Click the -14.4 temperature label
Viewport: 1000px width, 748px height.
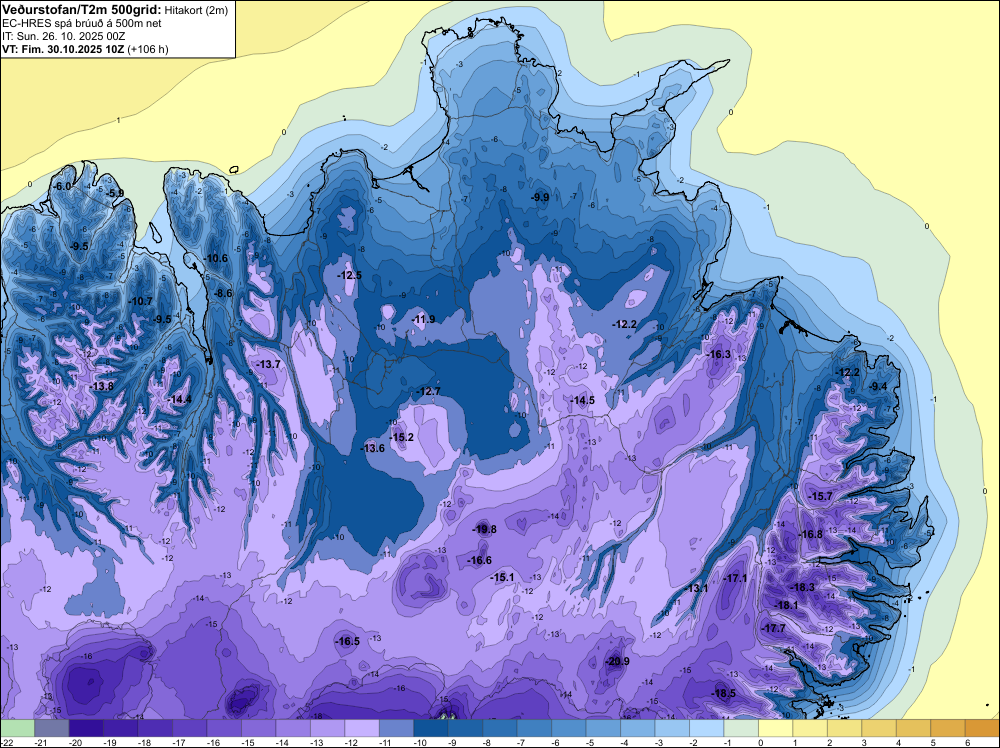[179, 400]
